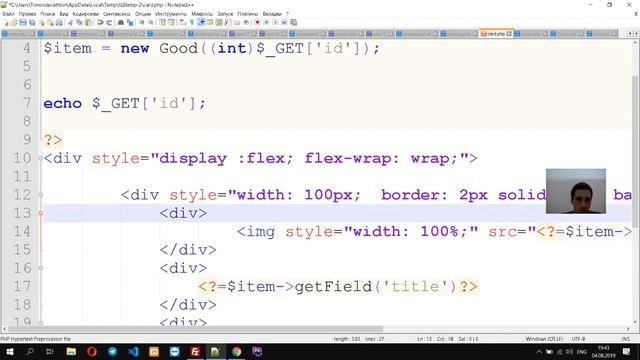
Task: Start macro recording with red dot icon
Action: click(257, 23)
